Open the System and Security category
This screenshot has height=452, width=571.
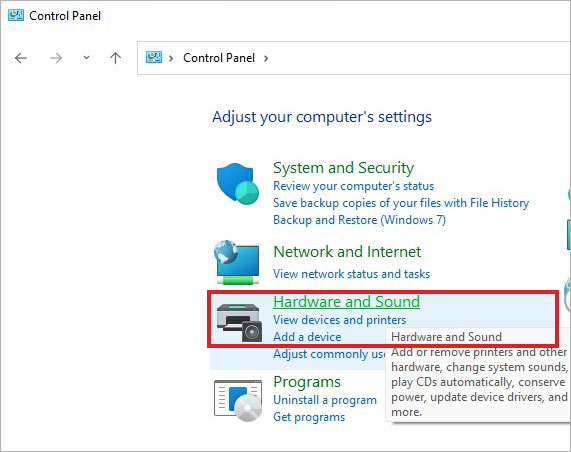343,168
